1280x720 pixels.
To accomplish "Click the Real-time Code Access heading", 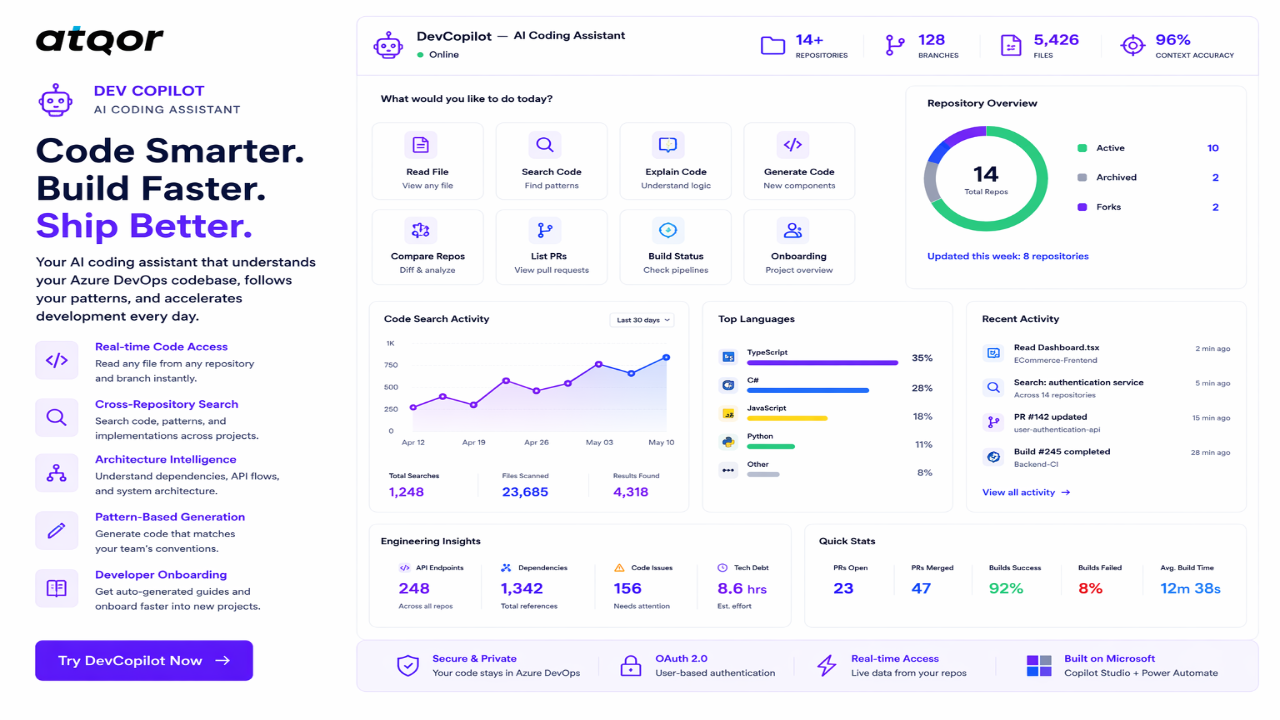I will (x=161, y=347).
